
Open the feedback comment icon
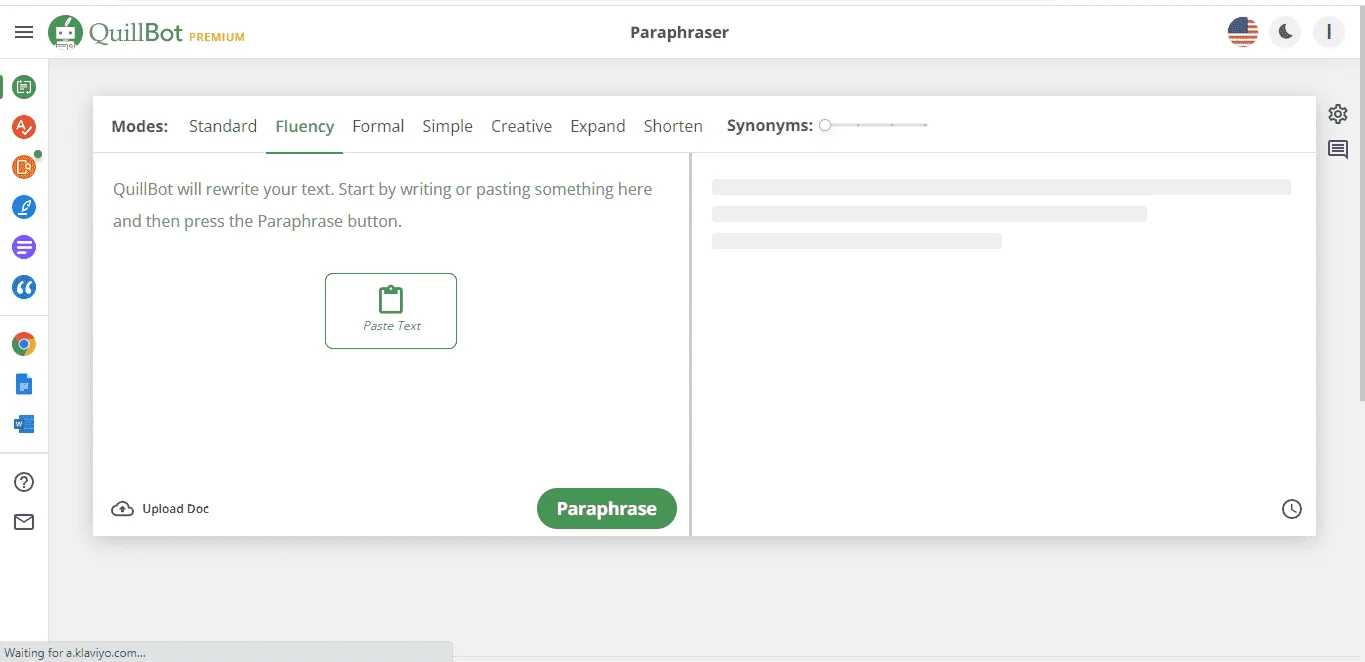pyautogui.click(x=1338, y=150)
